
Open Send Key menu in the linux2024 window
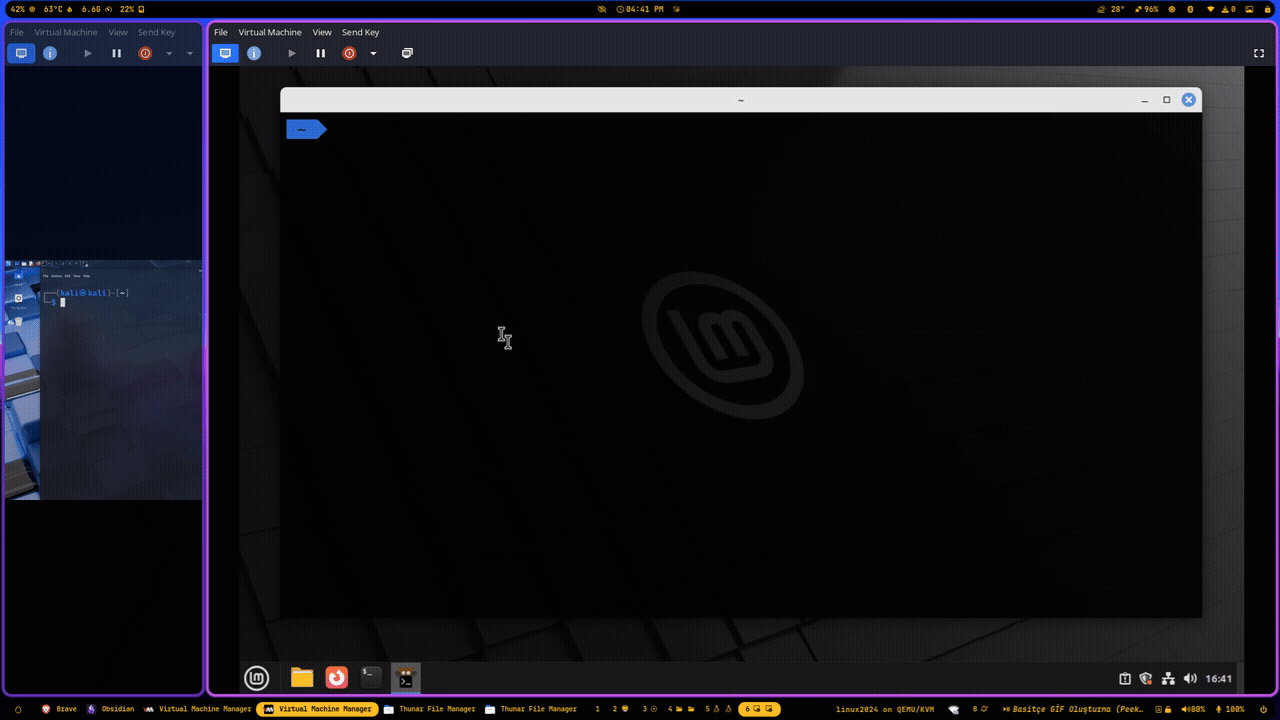pos(361,32)
